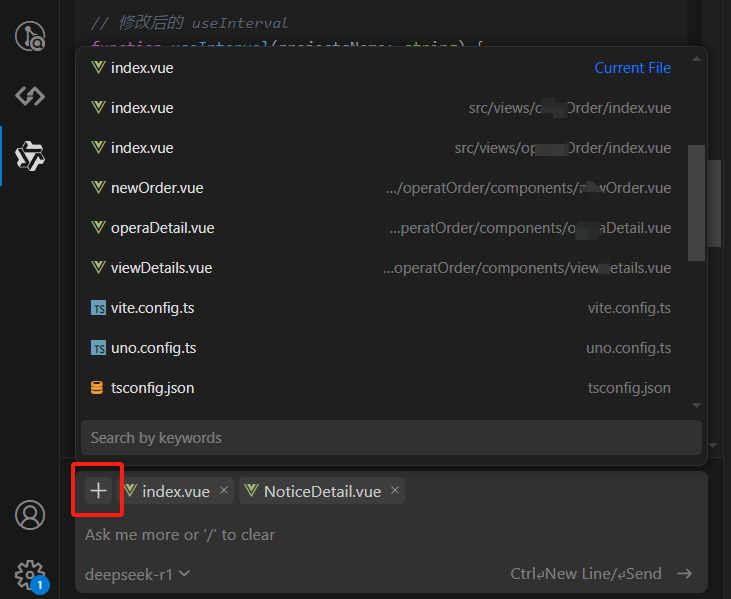
Task: Click the chat panel scroll down arrow
Action: click(712, 446)
